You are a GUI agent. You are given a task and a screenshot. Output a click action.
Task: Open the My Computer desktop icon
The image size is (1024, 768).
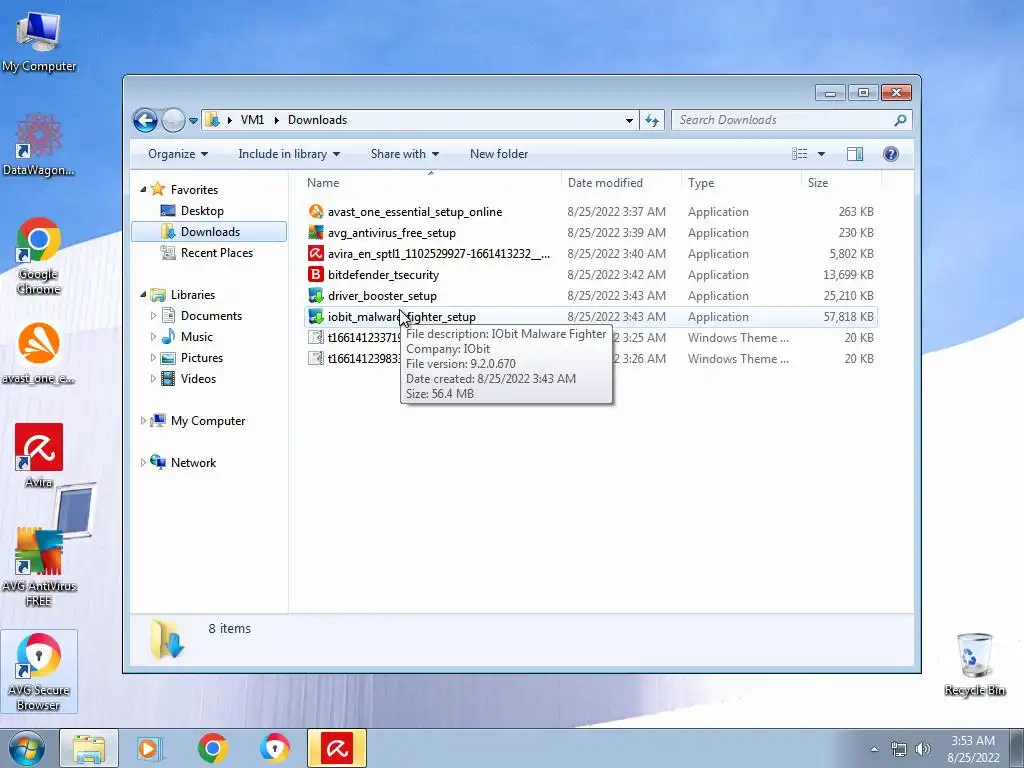click(x=39, y=40)
